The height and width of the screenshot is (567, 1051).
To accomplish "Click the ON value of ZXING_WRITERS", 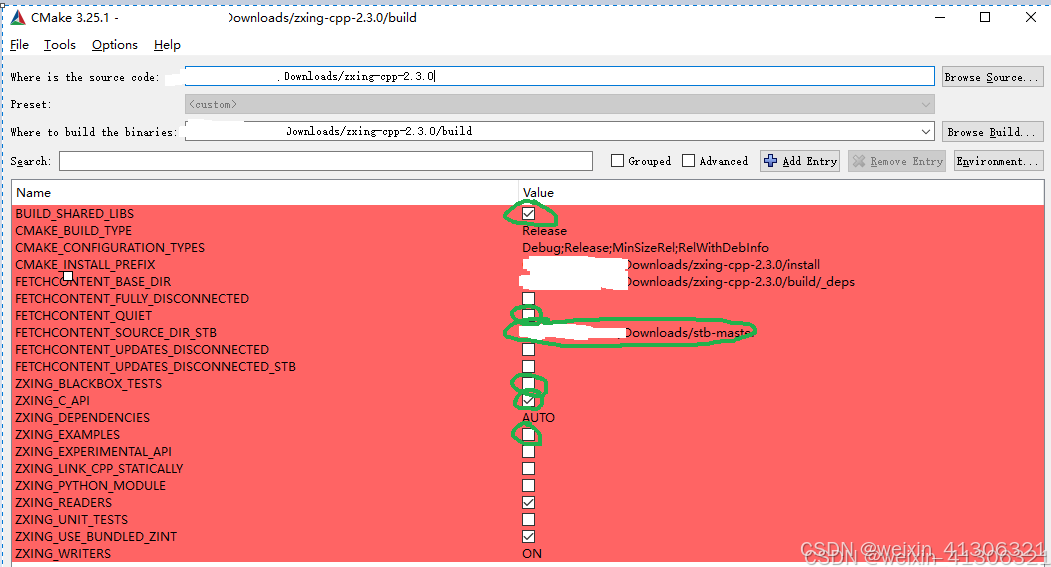I will click(532, 554).
